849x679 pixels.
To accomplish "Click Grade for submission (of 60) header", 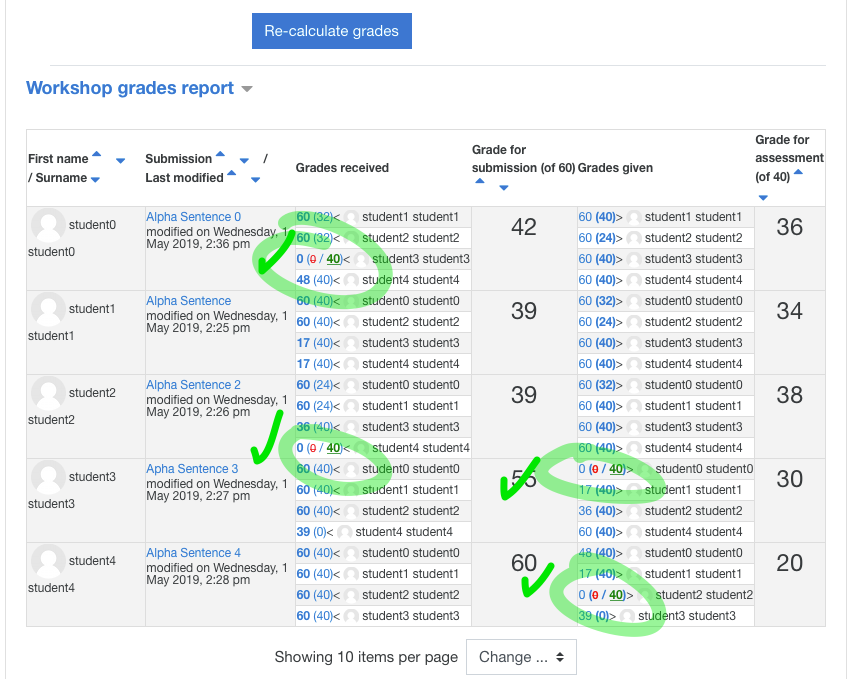I will pos(523,159).
